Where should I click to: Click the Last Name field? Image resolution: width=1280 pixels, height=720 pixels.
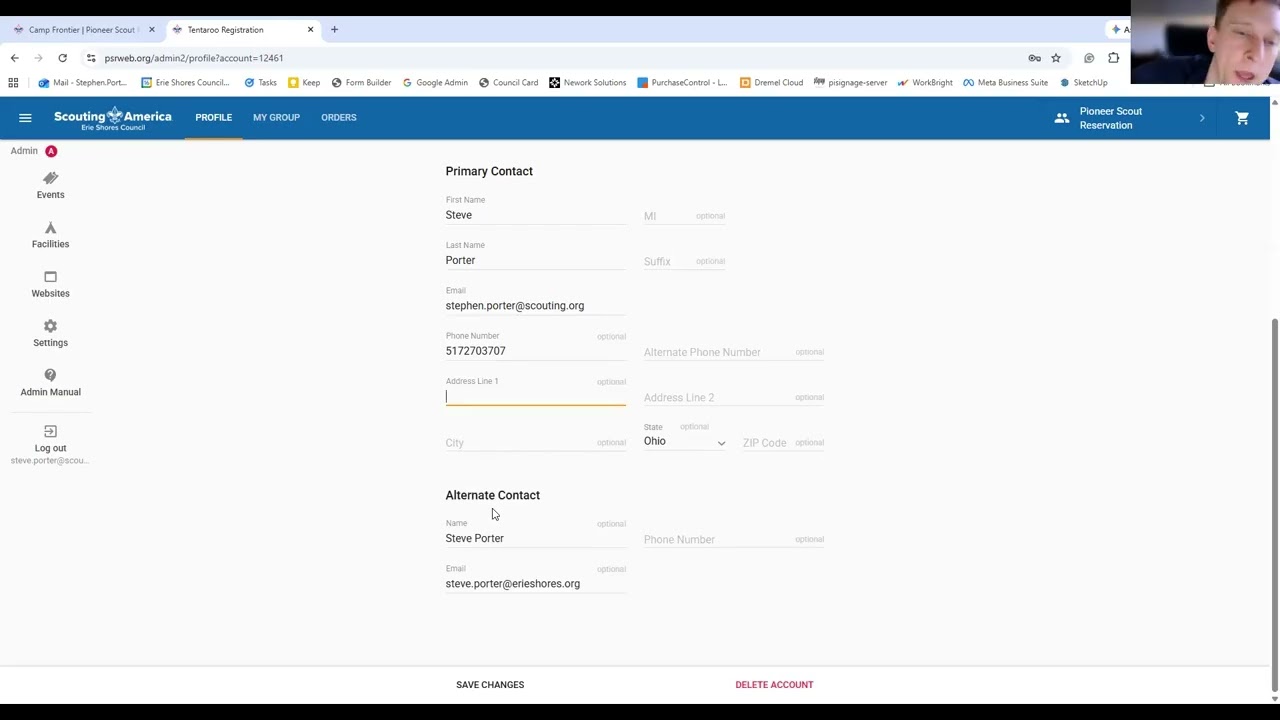[535, 260]
